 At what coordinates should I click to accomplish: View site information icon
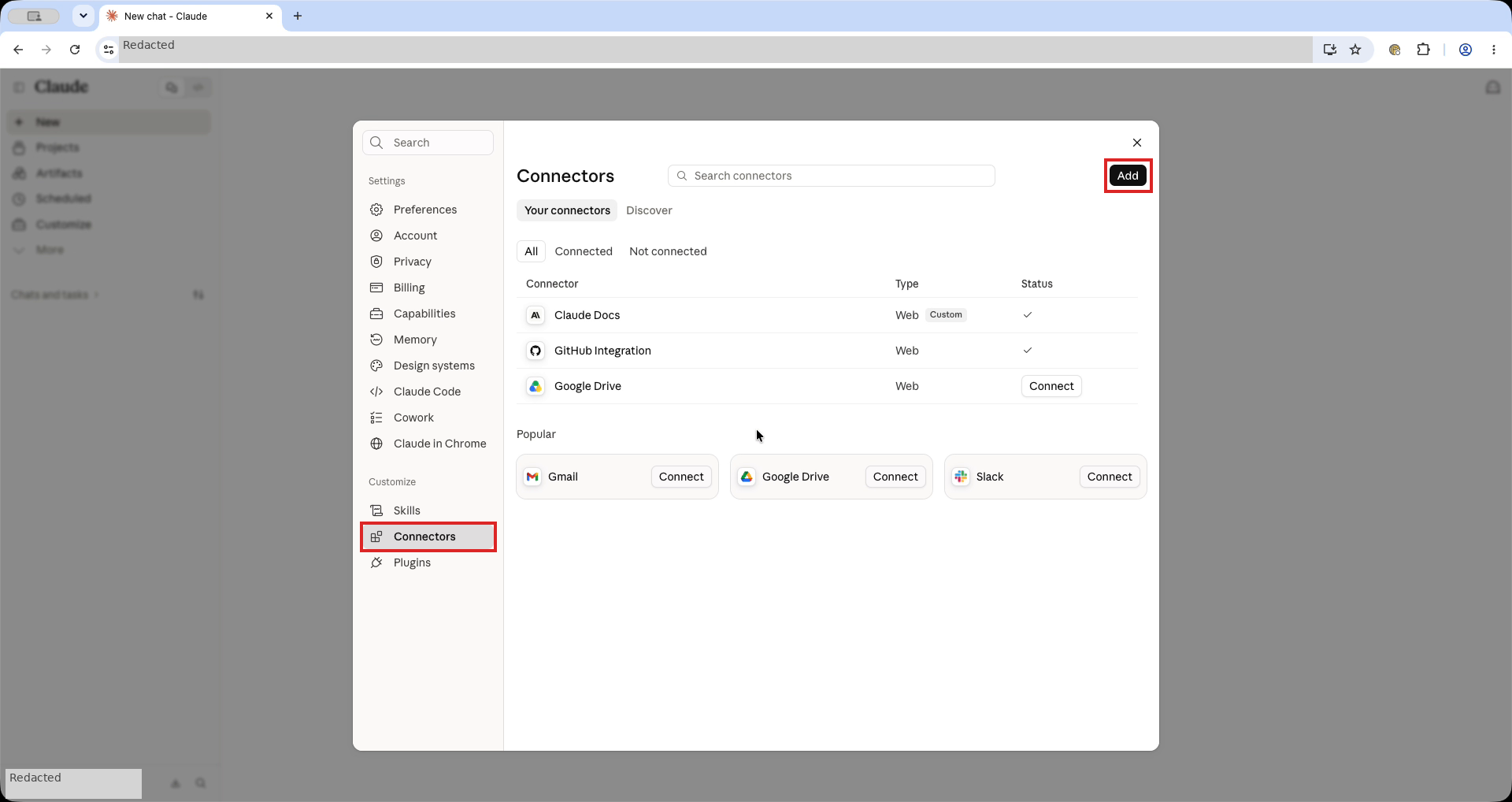click(x=109, y=50)
